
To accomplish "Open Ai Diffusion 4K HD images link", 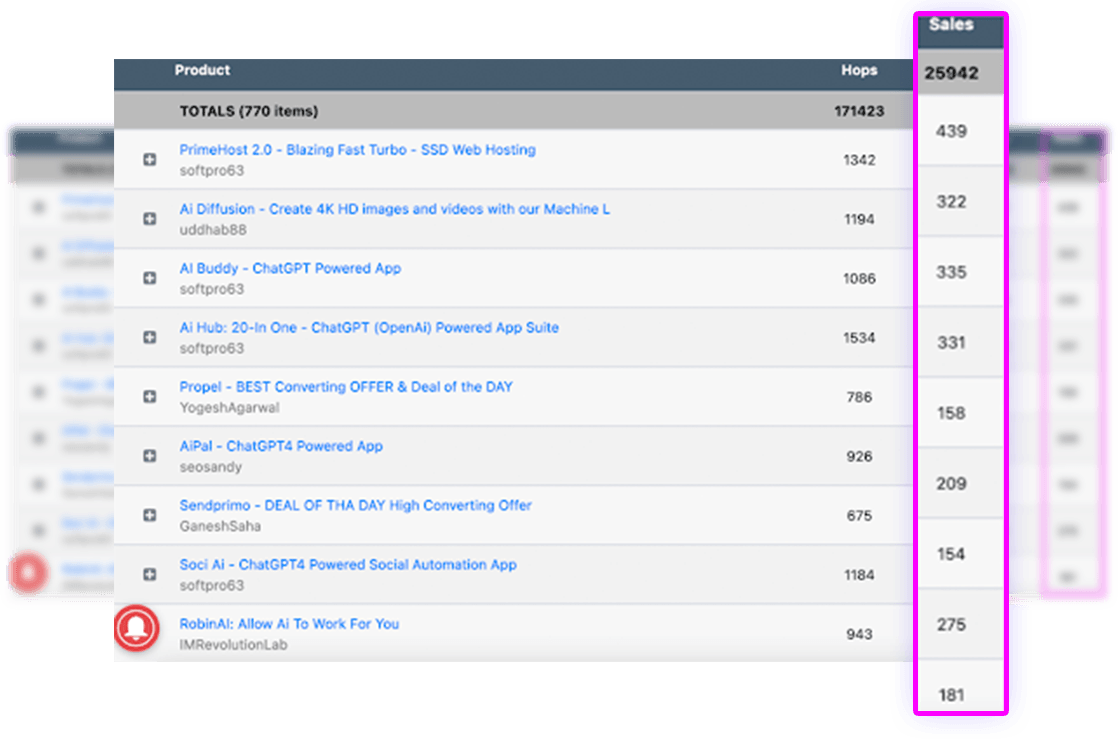I will click(394, 209).
